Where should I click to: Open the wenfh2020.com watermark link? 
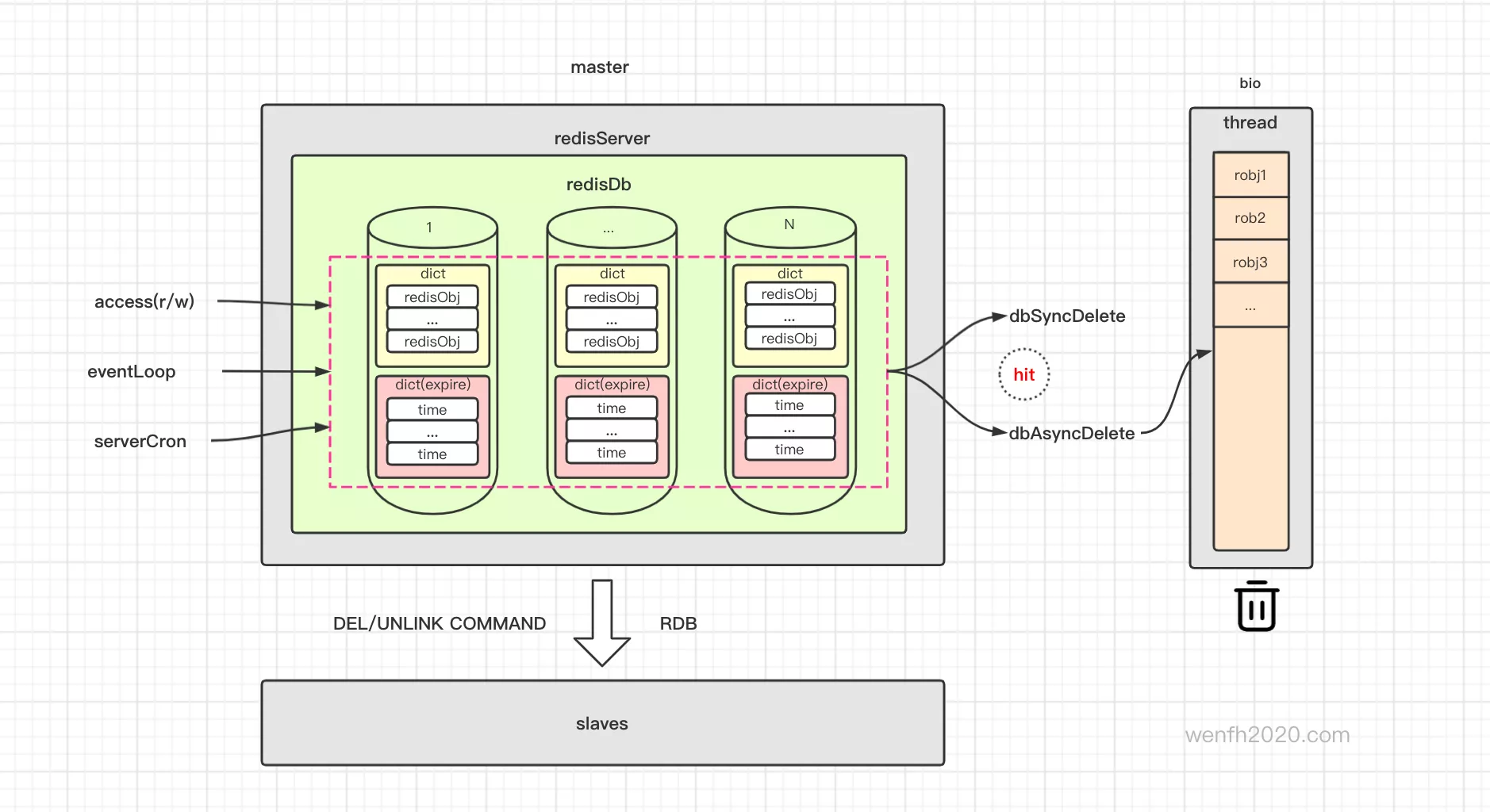1267,735
